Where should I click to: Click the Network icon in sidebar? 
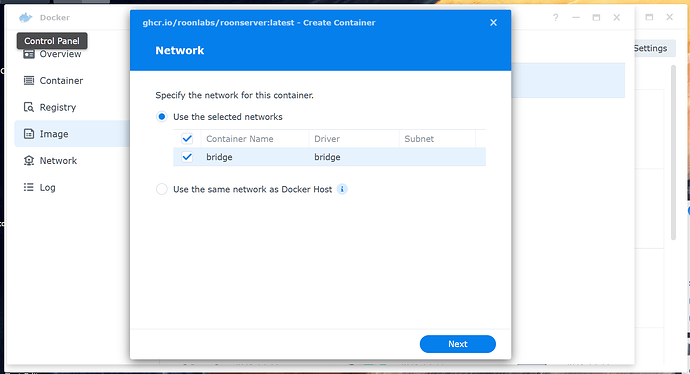(x=29, y=161)
